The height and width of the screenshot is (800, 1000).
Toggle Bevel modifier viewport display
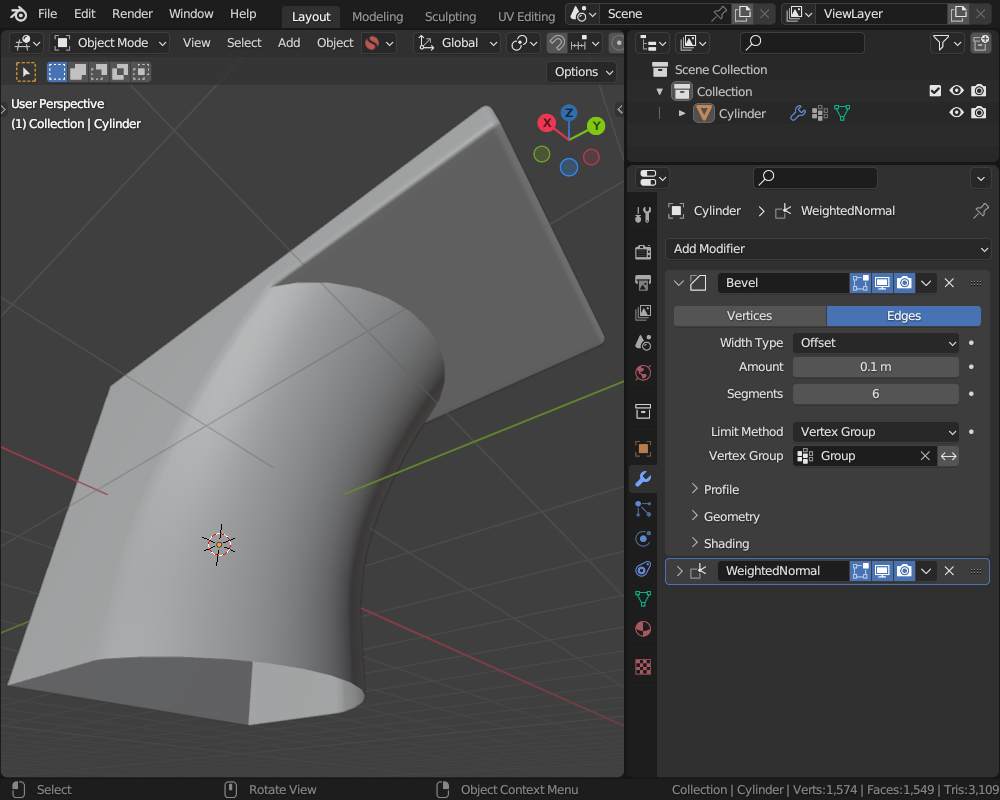click(x=882, y=283)
